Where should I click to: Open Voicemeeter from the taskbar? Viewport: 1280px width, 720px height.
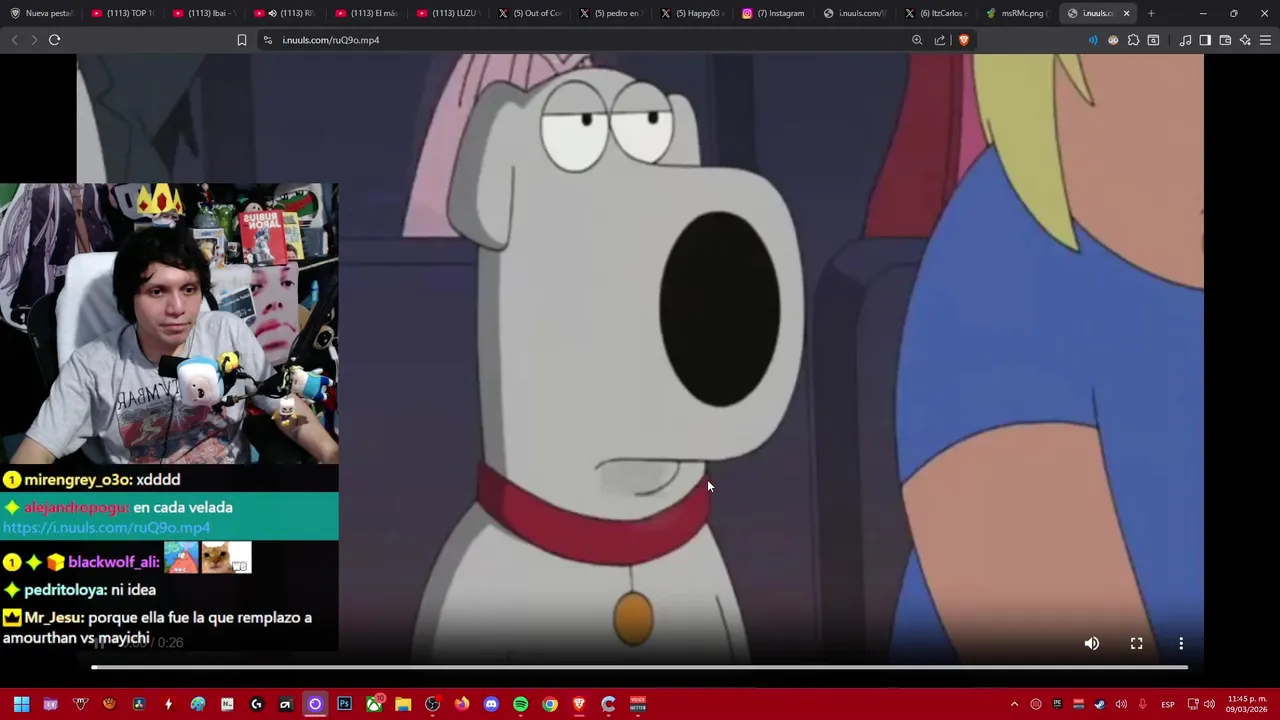pos(637,704)
